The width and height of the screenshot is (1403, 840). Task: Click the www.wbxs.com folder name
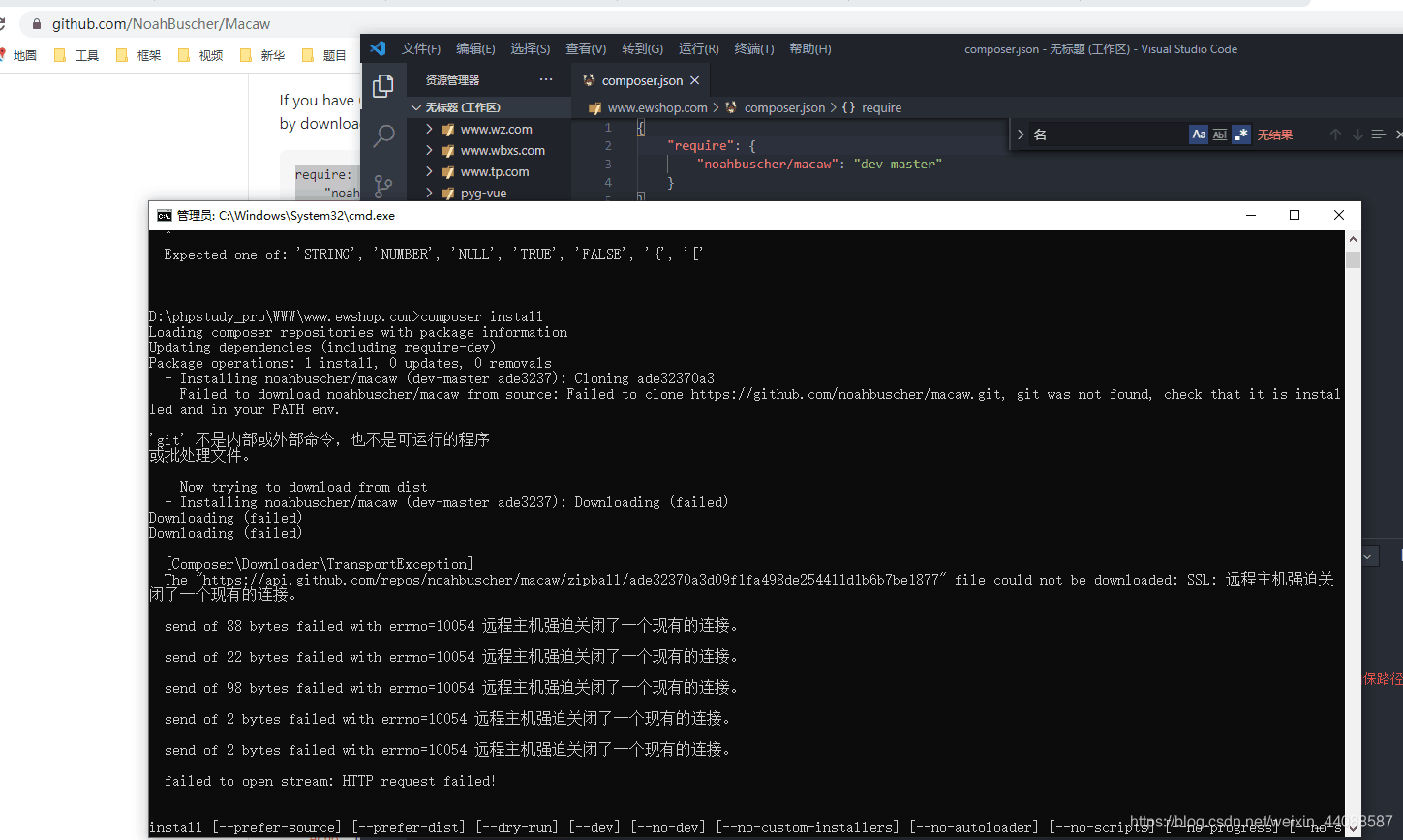click(x=503, y=150)
